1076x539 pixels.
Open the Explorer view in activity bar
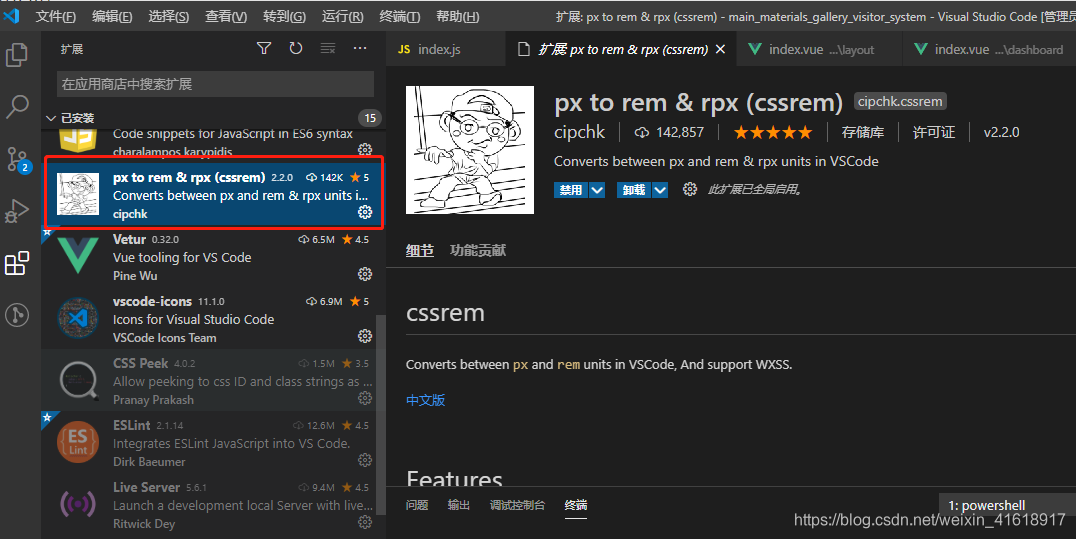point(17,55)
